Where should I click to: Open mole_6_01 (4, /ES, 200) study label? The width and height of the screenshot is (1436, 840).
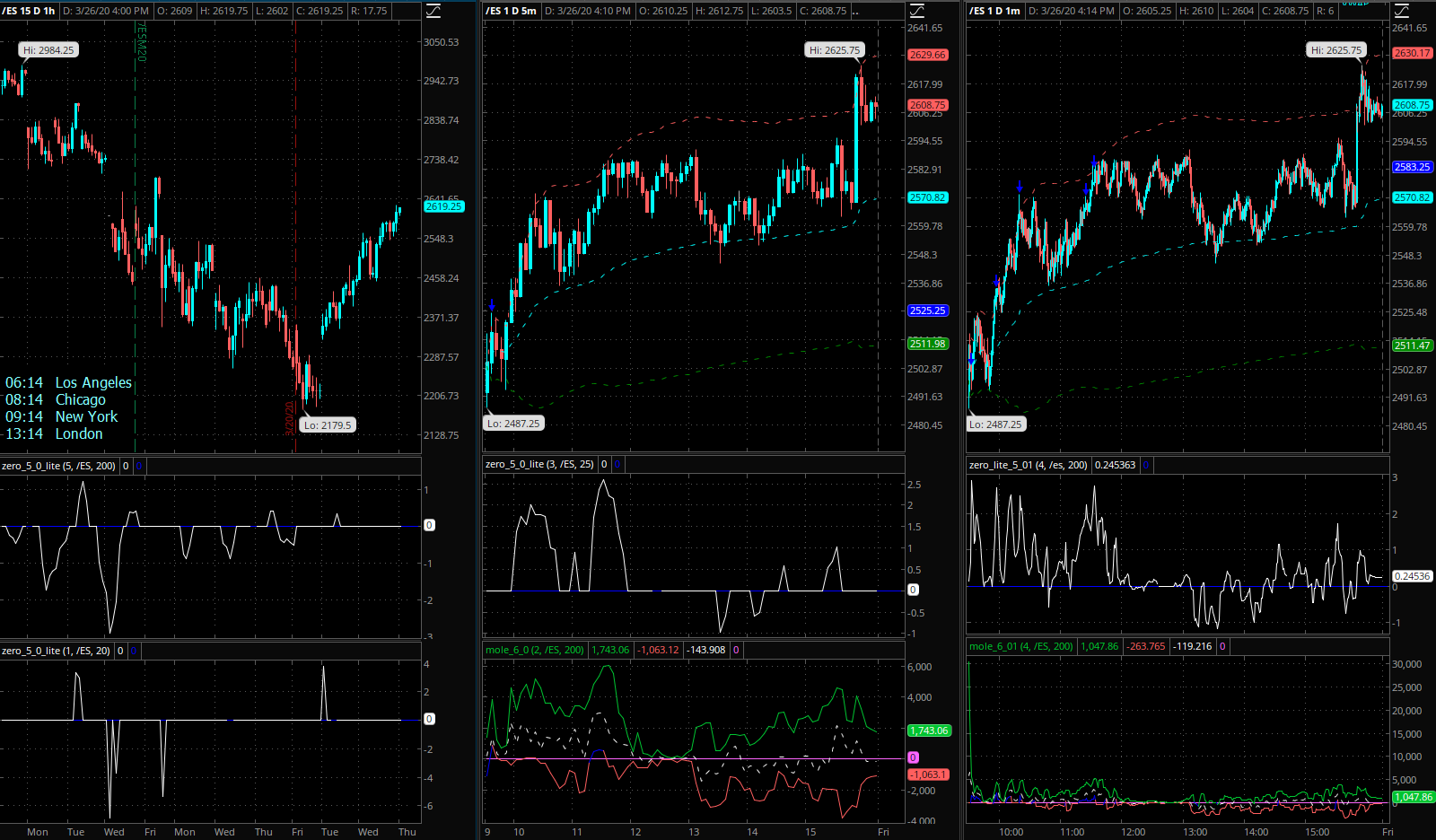coord(1021,646)
